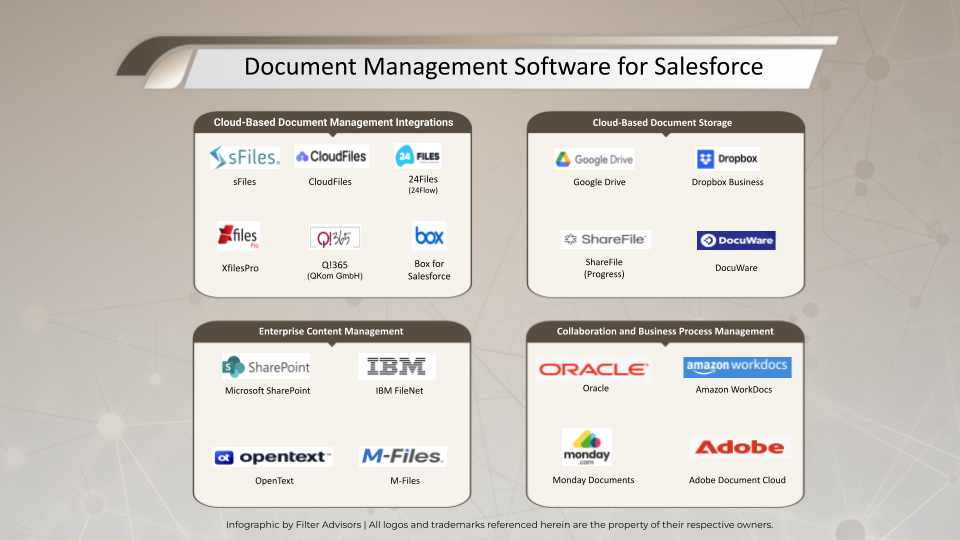
Task: Select the 'Oracle' caption text
Action: [x=596, y=388]
